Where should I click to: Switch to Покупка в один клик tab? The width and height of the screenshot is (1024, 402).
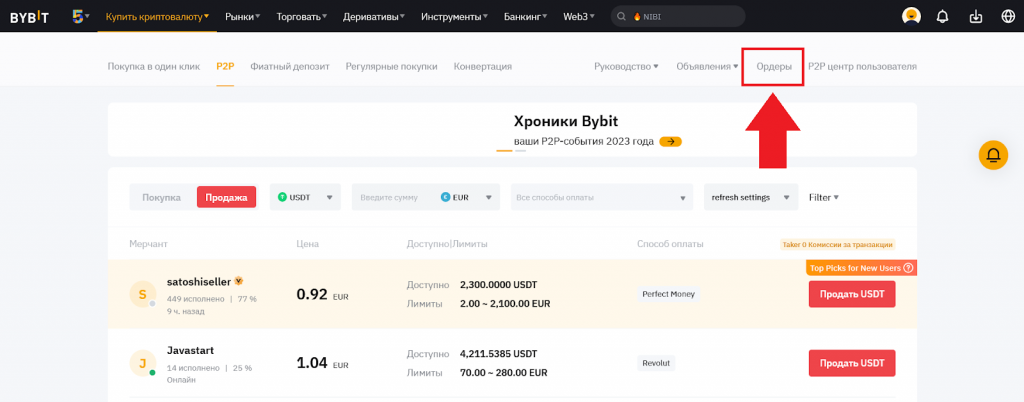tap(153, 67)
